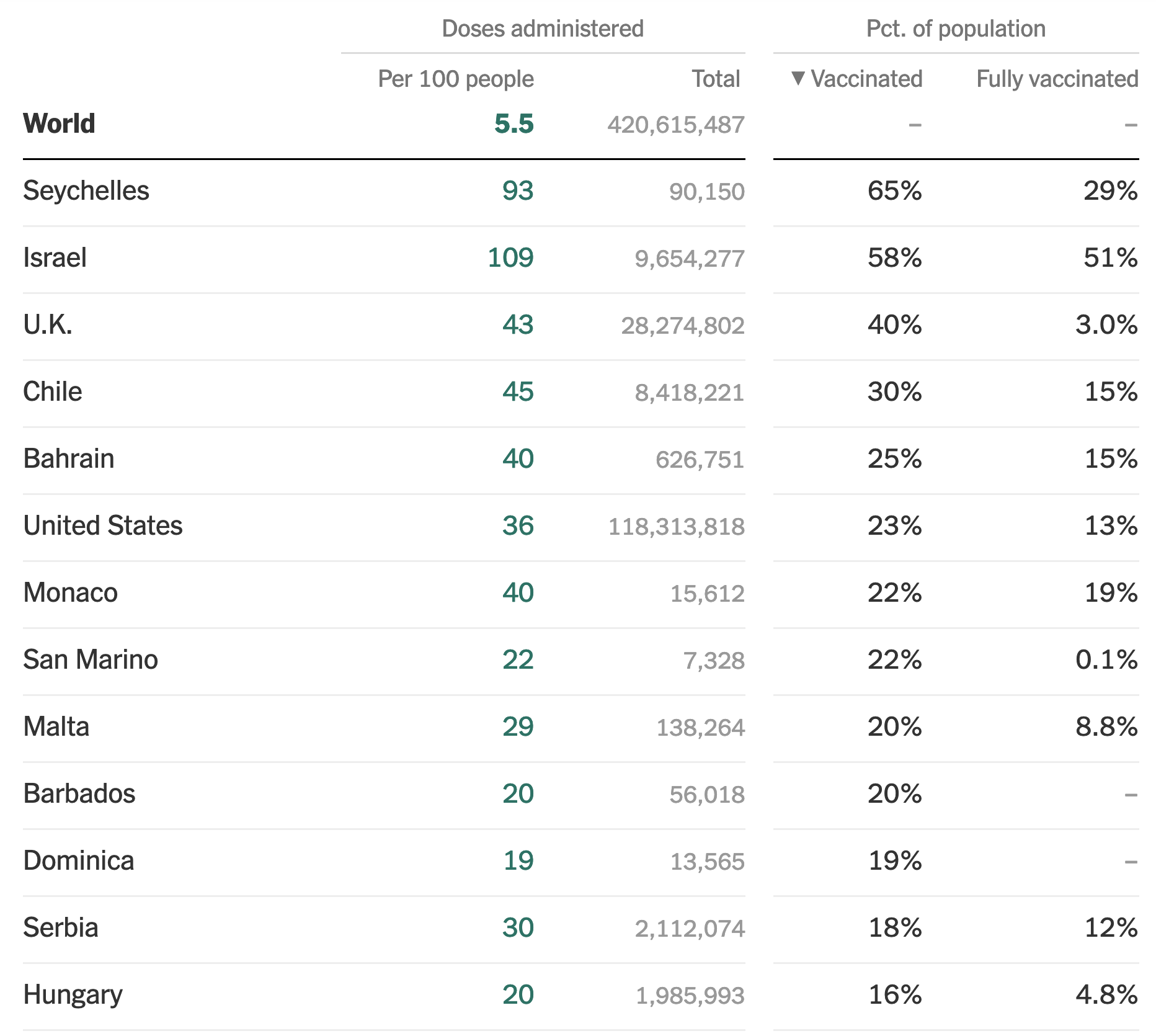Sort by Fully vaccinated column

[x=1057, y=79]
